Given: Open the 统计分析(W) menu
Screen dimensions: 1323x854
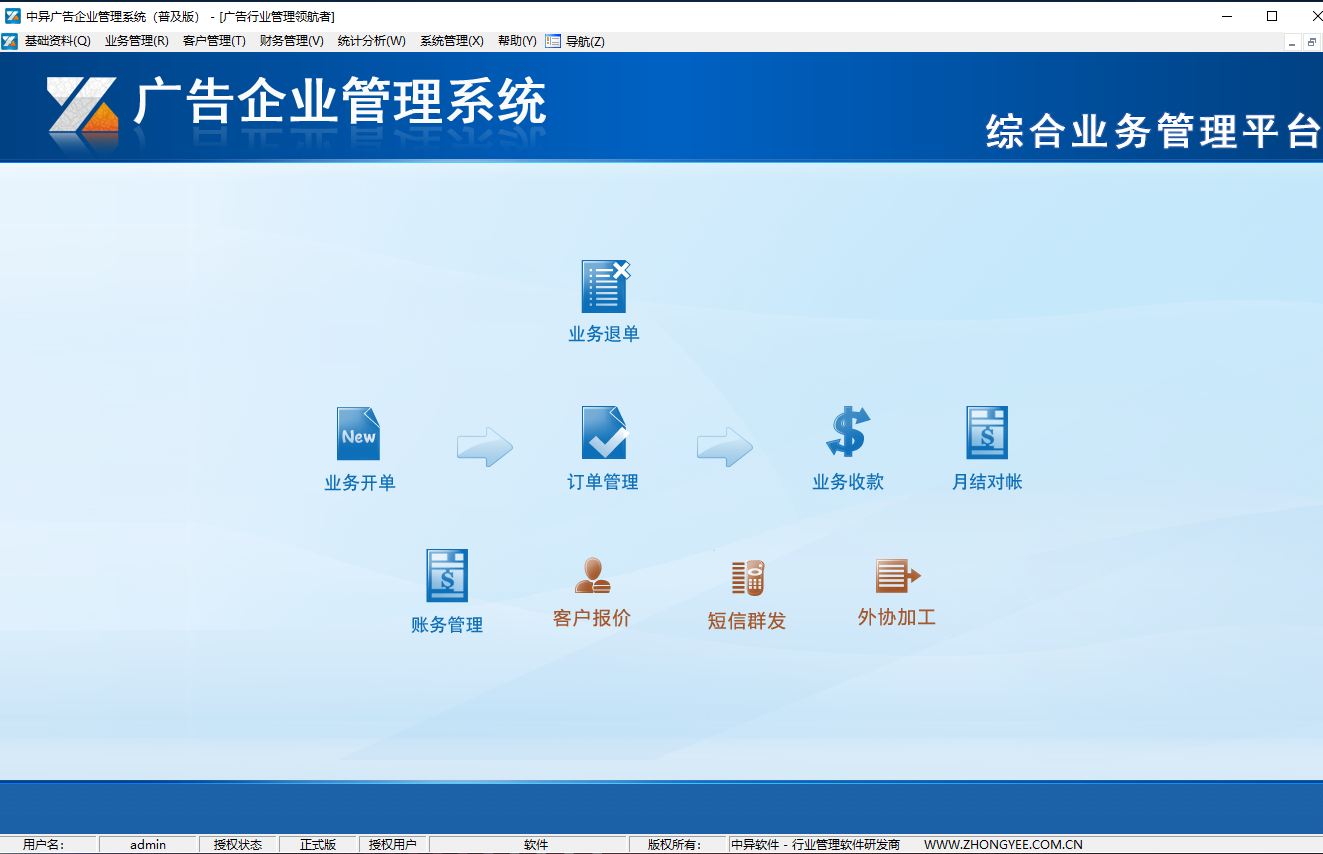Looking at the screenshot, I should click(371, 41).
